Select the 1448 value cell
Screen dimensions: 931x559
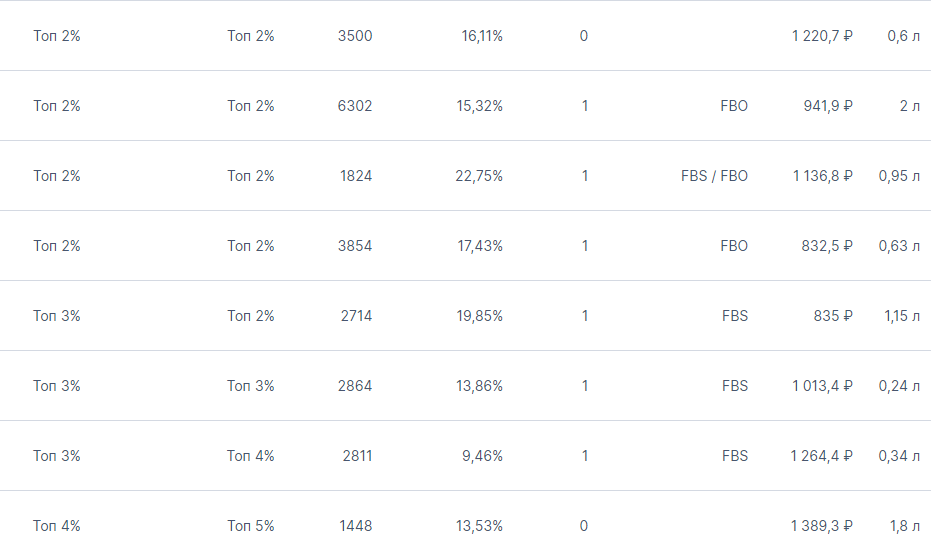tap(355, 526)
